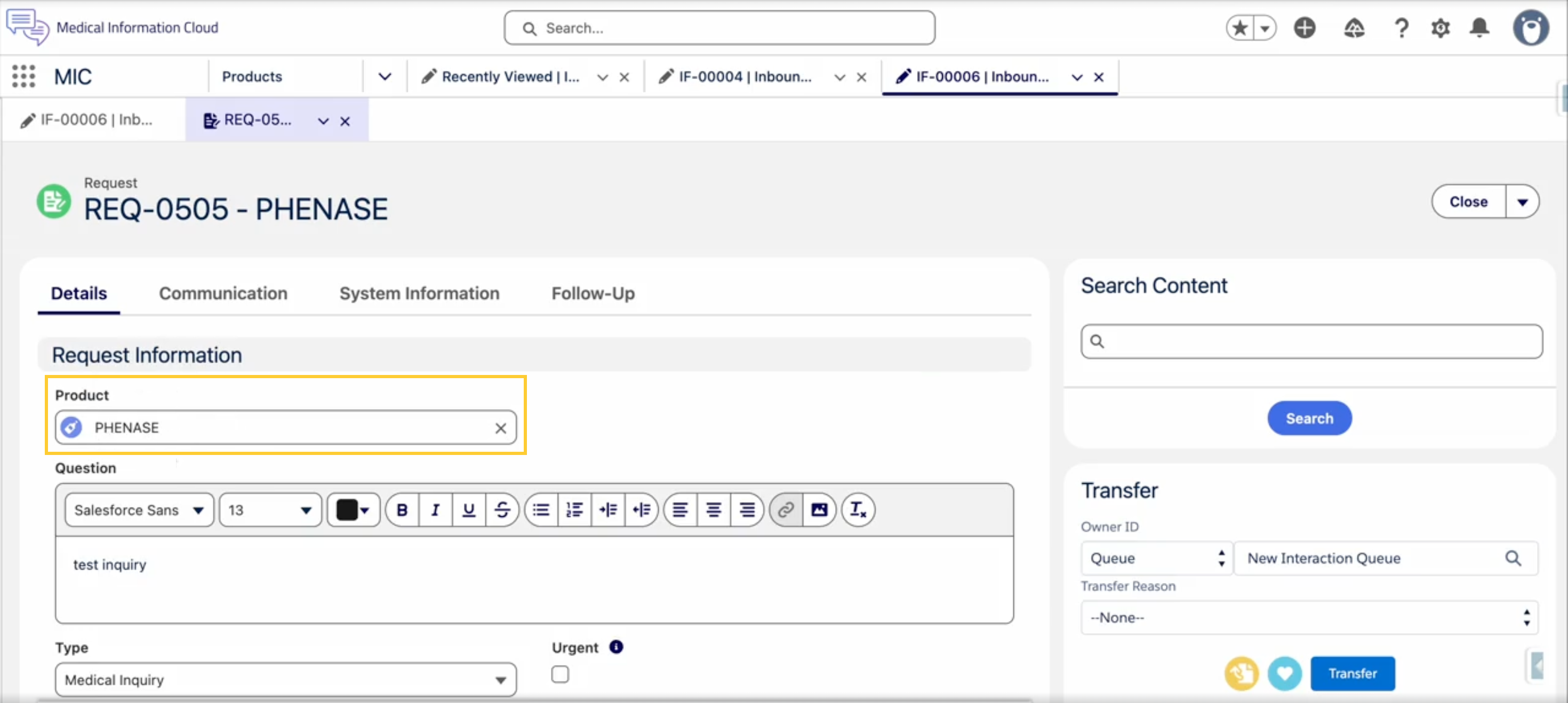
Task: Click the Products navigation item
Action: pyautogui.click(x=252, y=77)
